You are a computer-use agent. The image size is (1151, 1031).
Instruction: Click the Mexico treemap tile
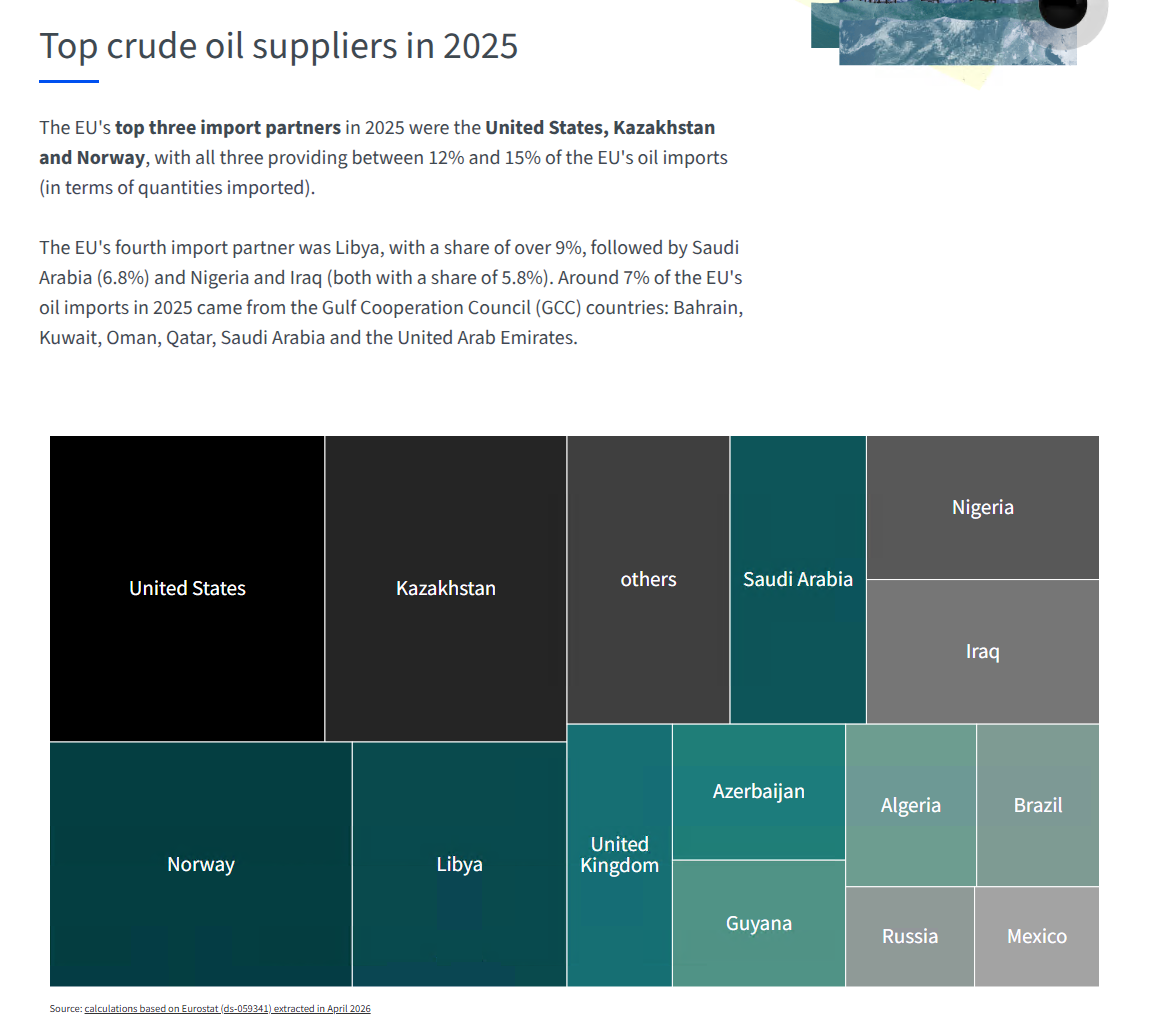[x=1037, y=936]
